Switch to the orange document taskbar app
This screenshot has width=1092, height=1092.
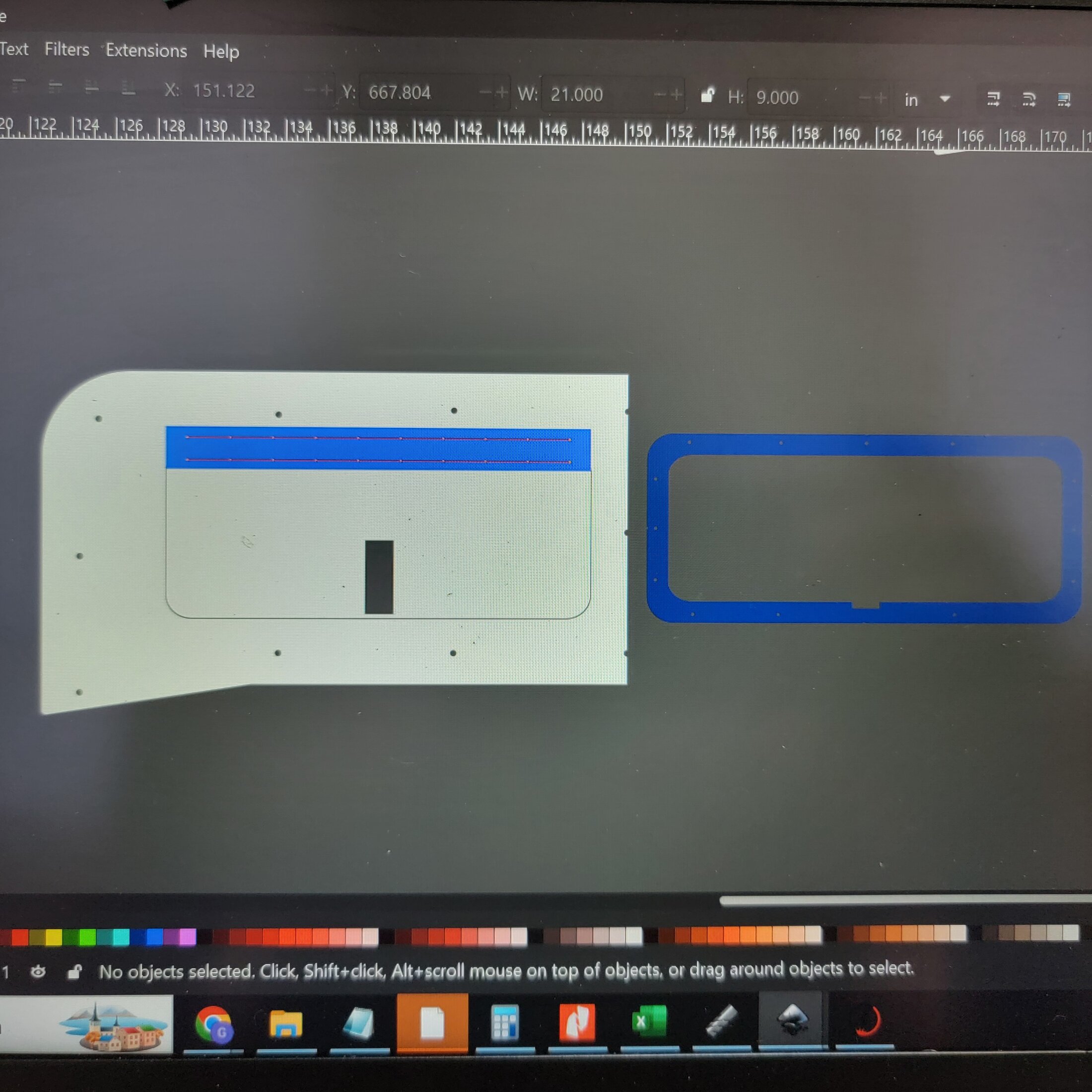(432, 1023)
